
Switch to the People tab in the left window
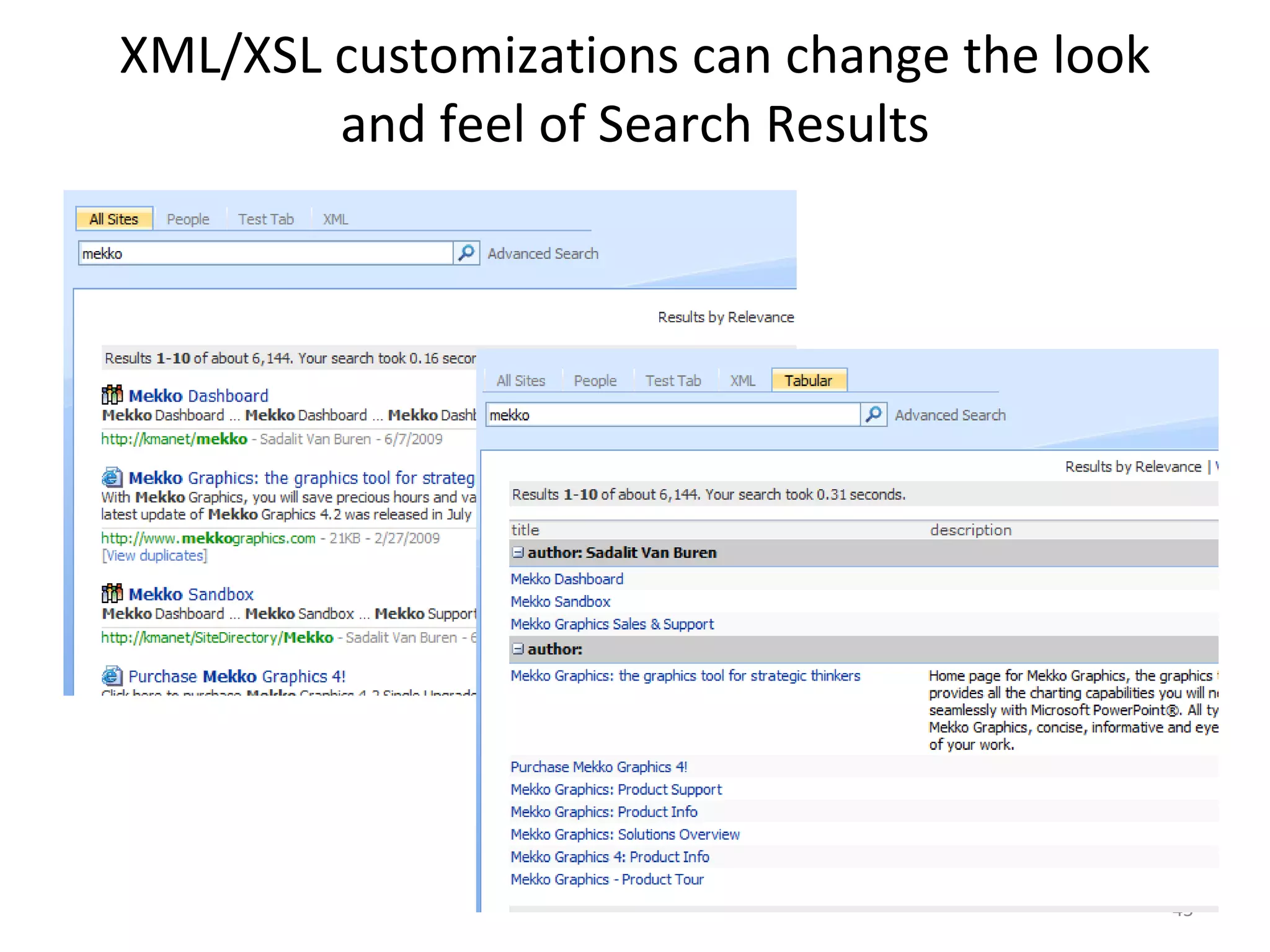click(188, 219)
